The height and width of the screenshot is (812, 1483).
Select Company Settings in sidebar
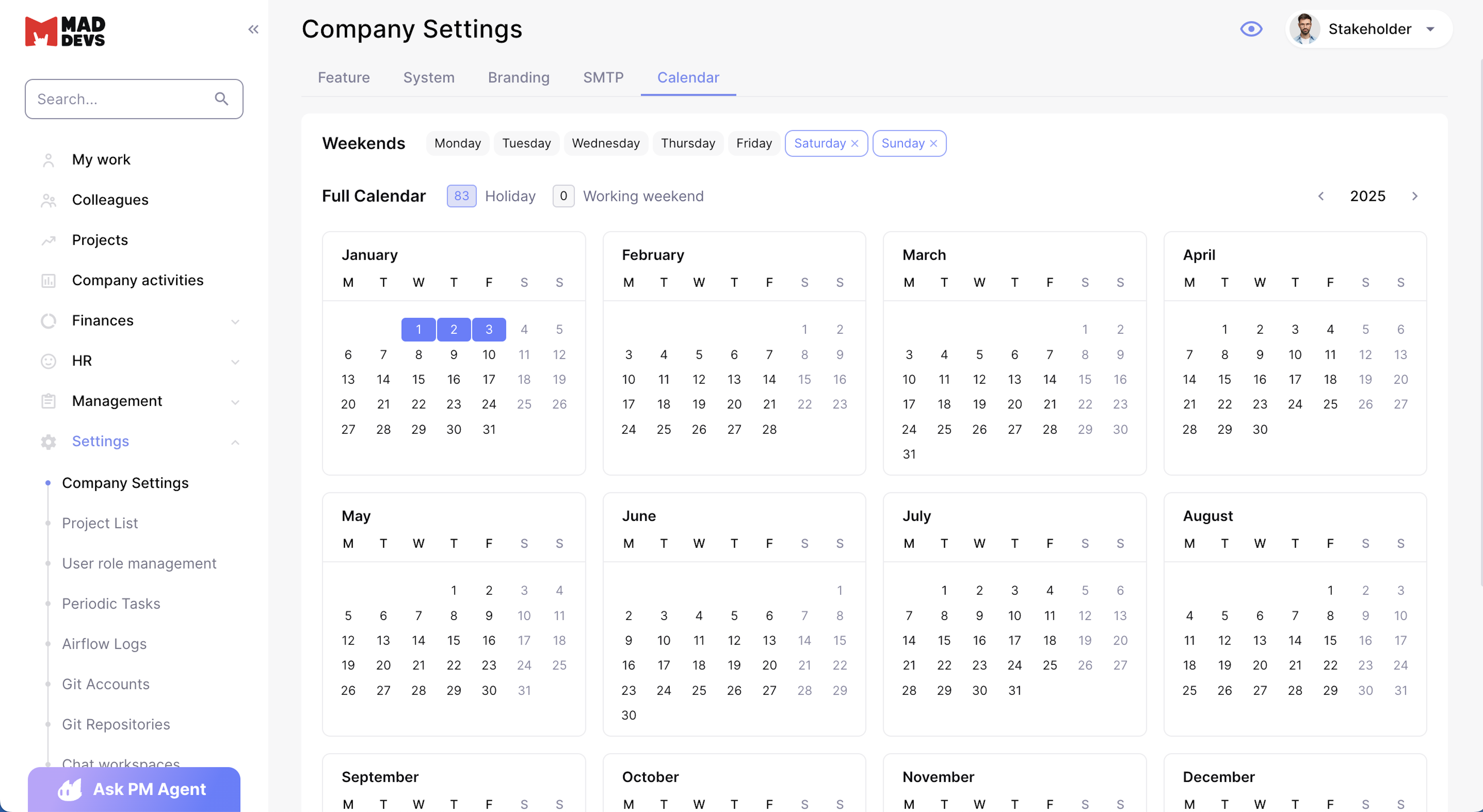point(125,483)
